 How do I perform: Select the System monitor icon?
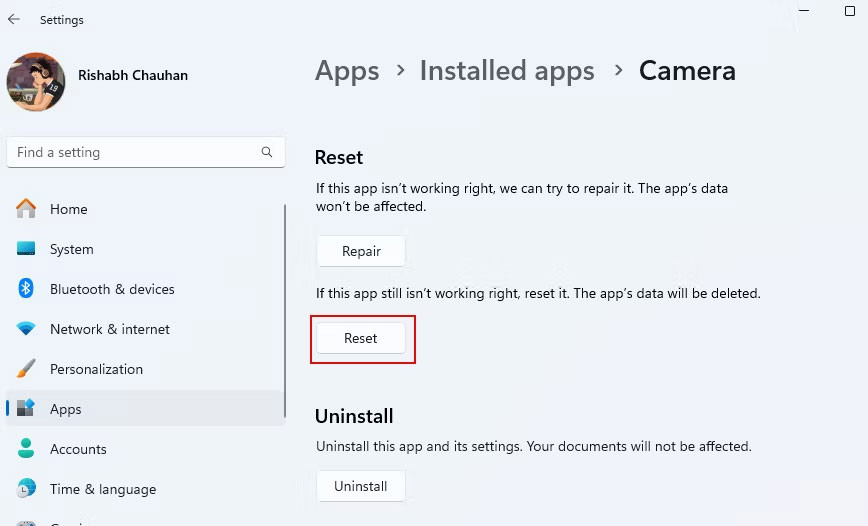click(x=26, y=249)
